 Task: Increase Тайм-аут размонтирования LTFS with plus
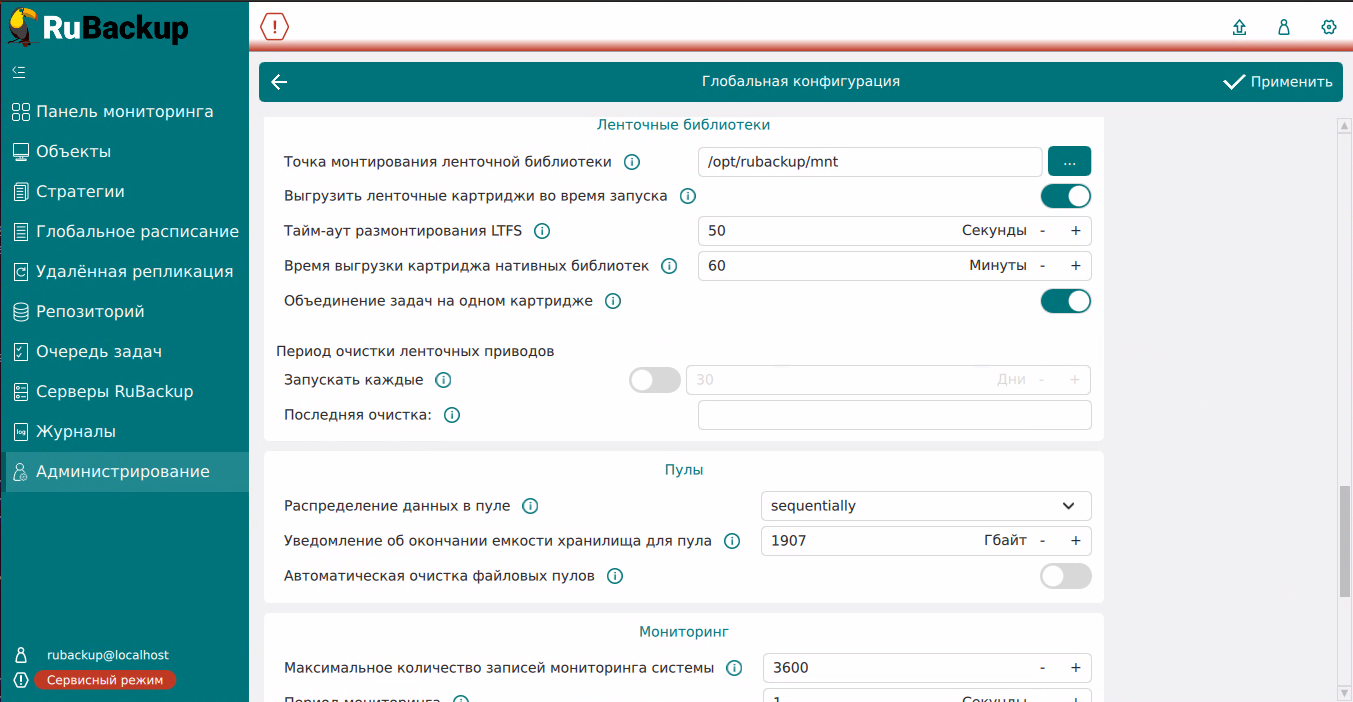click(1076, 231)
